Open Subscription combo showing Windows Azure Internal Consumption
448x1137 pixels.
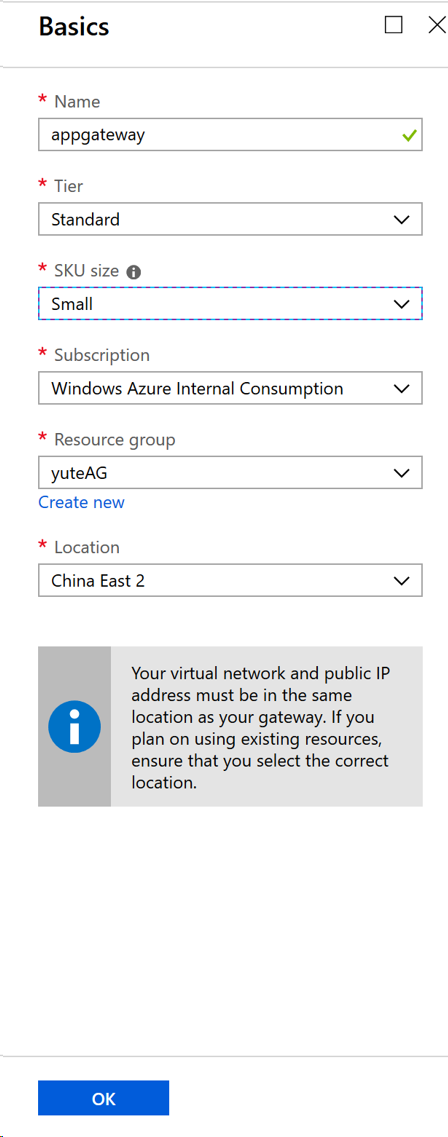[x=231, y=389]
